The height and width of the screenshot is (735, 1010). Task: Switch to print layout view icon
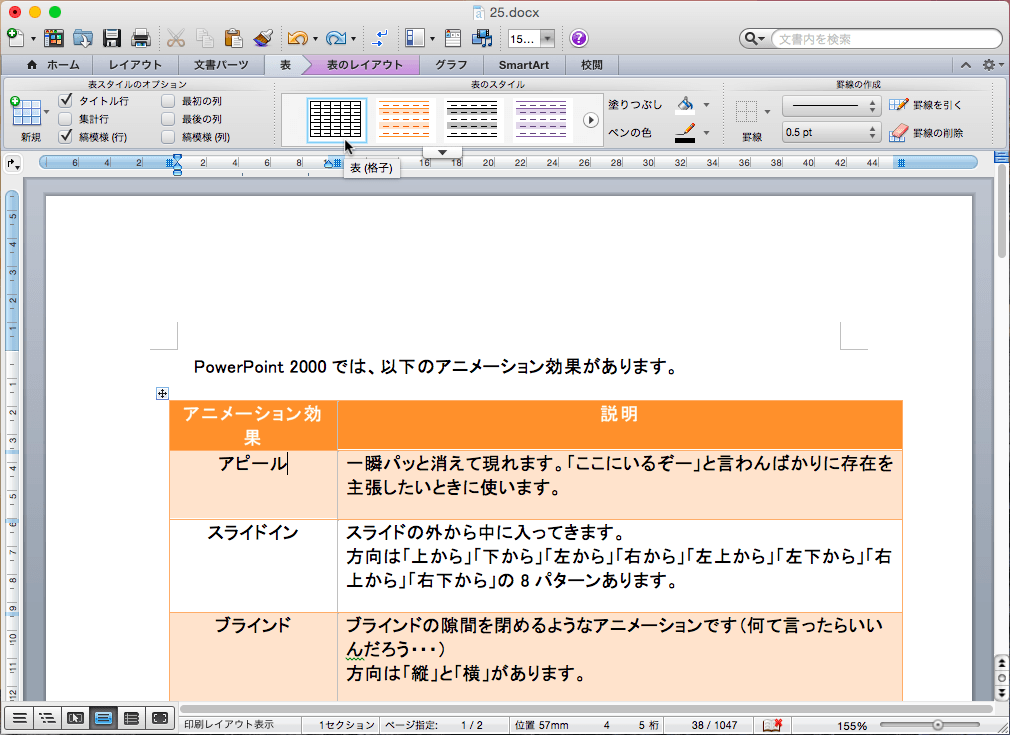(x=102, y=717)
